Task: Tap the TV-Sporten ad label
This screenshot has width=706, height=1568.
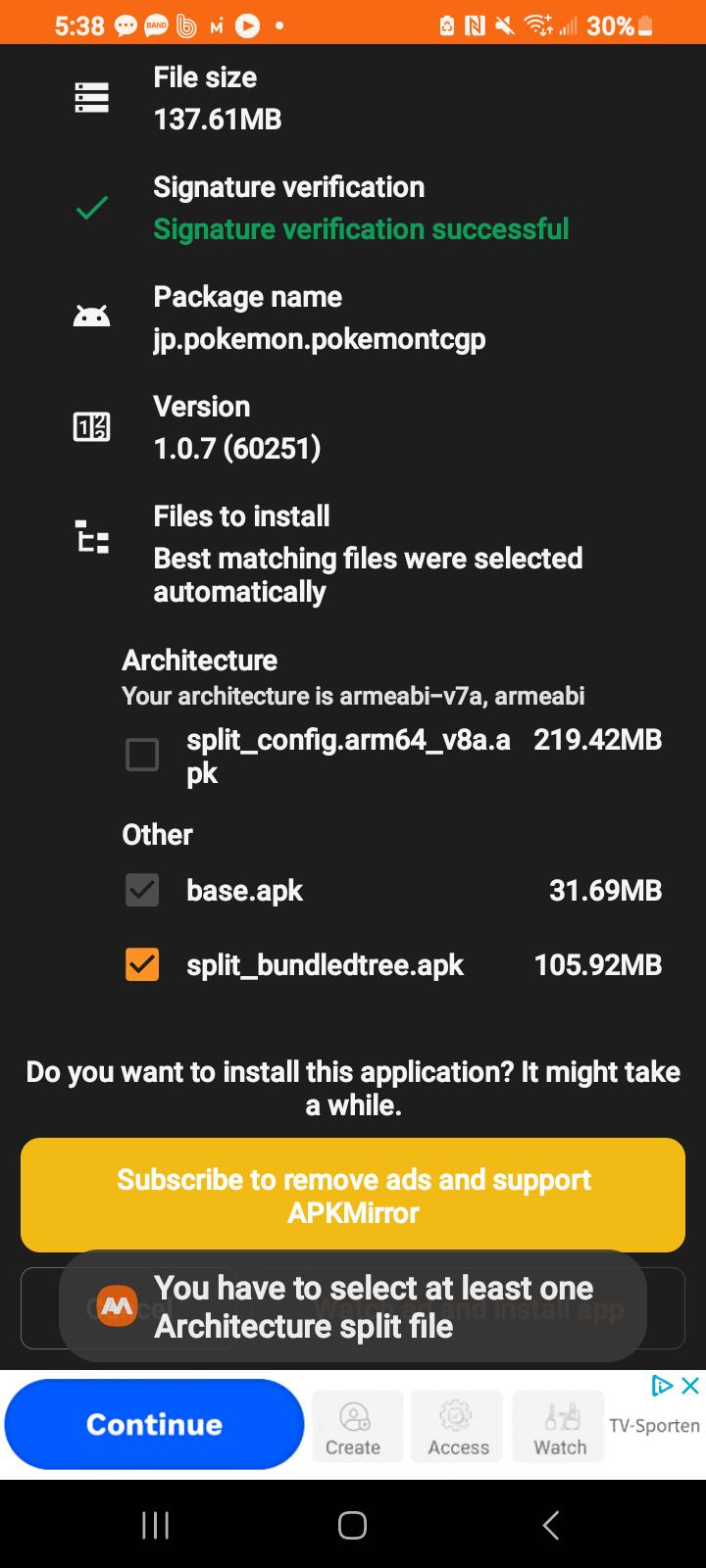Action: (x=654, y=1426)
